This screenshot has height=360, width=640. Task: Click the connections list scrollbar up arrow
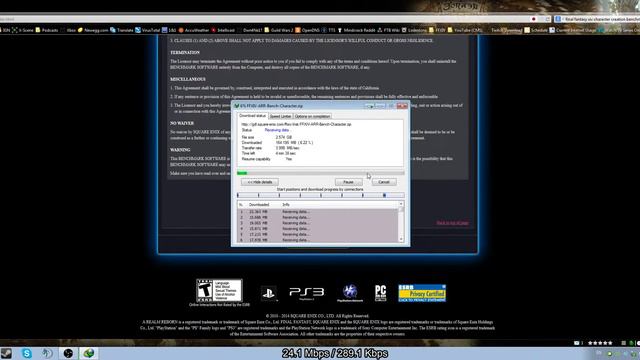(x=401, y=204)
